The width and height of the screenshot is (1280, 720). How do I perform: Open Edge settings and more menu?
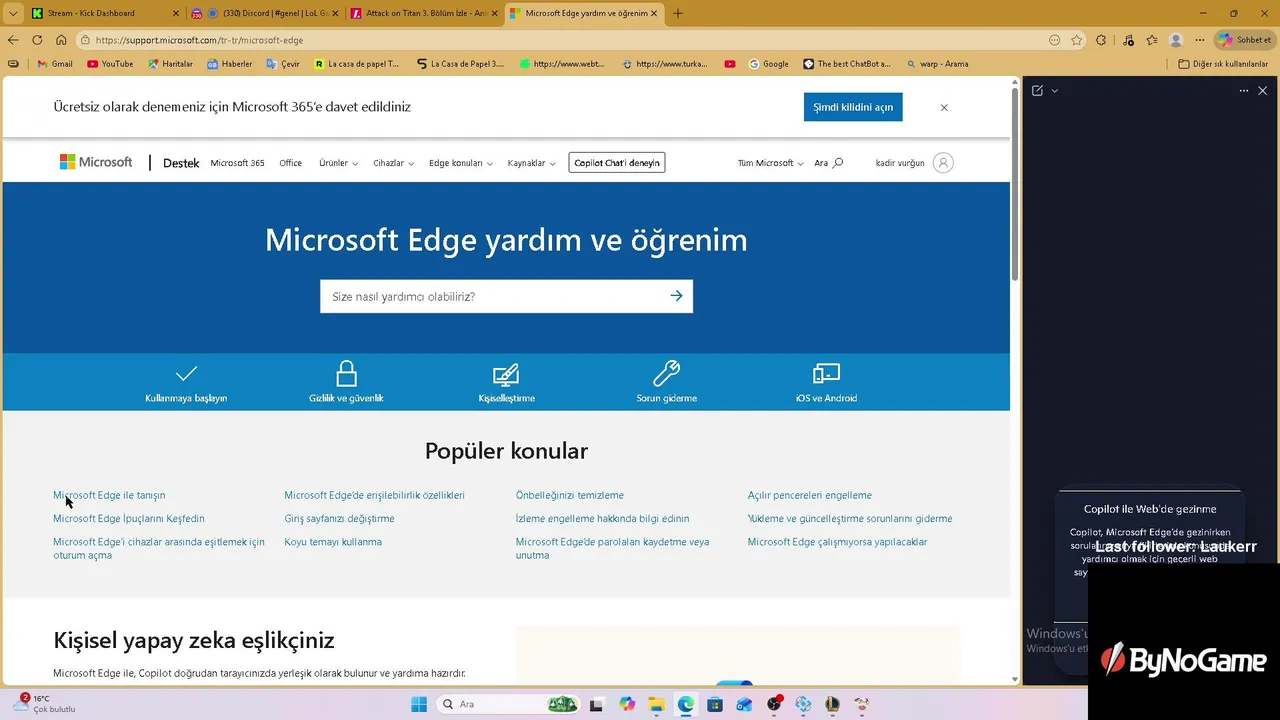coord(1200,40)
